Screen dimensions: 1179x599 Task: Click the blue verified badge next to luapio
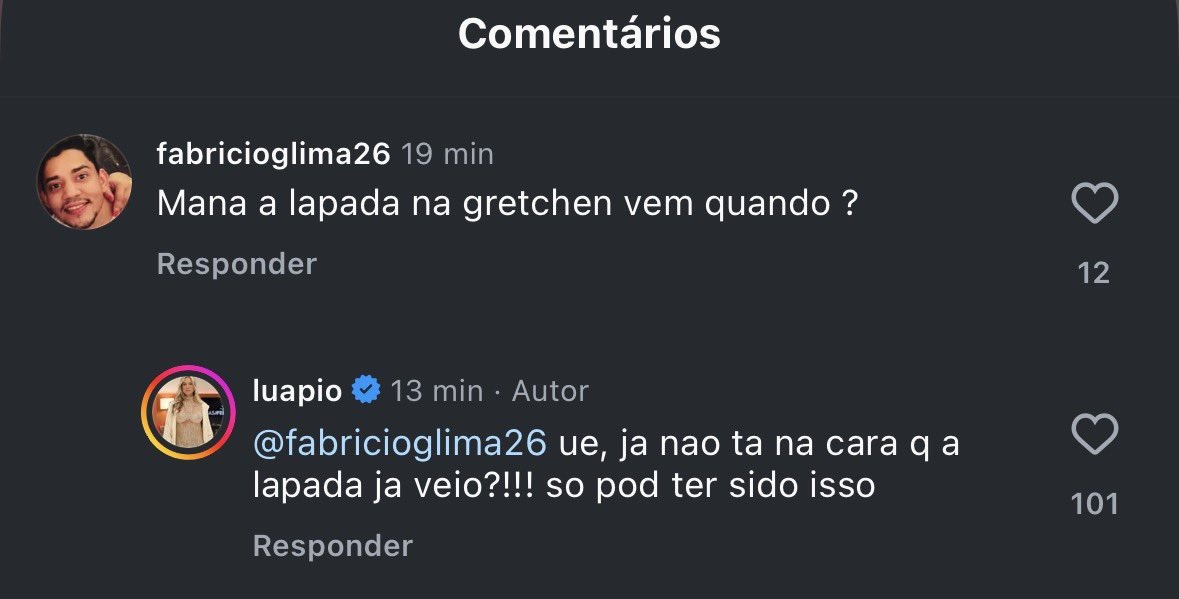click(366, 390)
